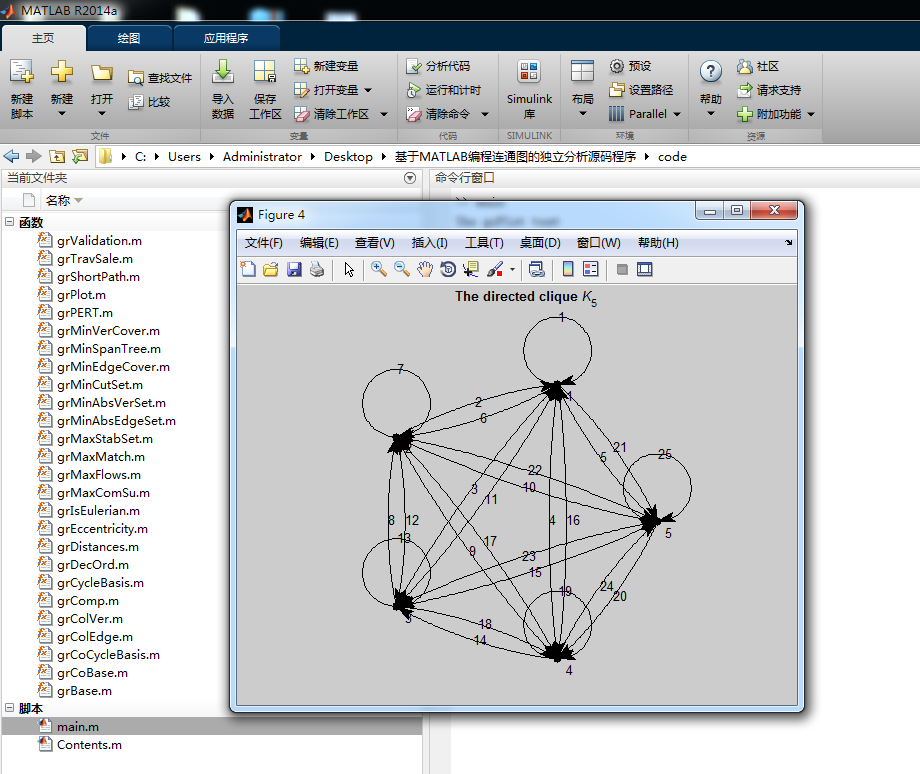The width and height of the screenshot is (920, 774).
Task: Click the New Script icon (新建脚本)
Action: click(x=22, y=72)
